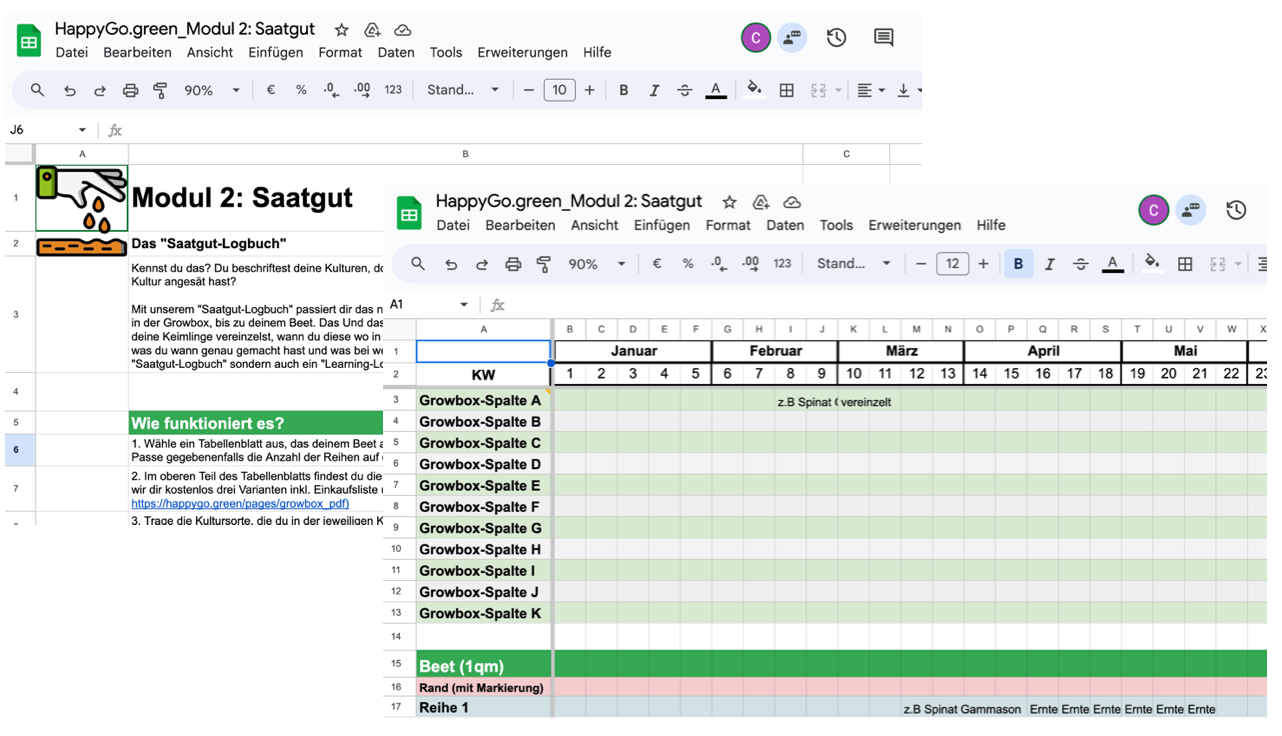Click the fill color bucket beside font size 12 toolbar

pos(1152,263)
